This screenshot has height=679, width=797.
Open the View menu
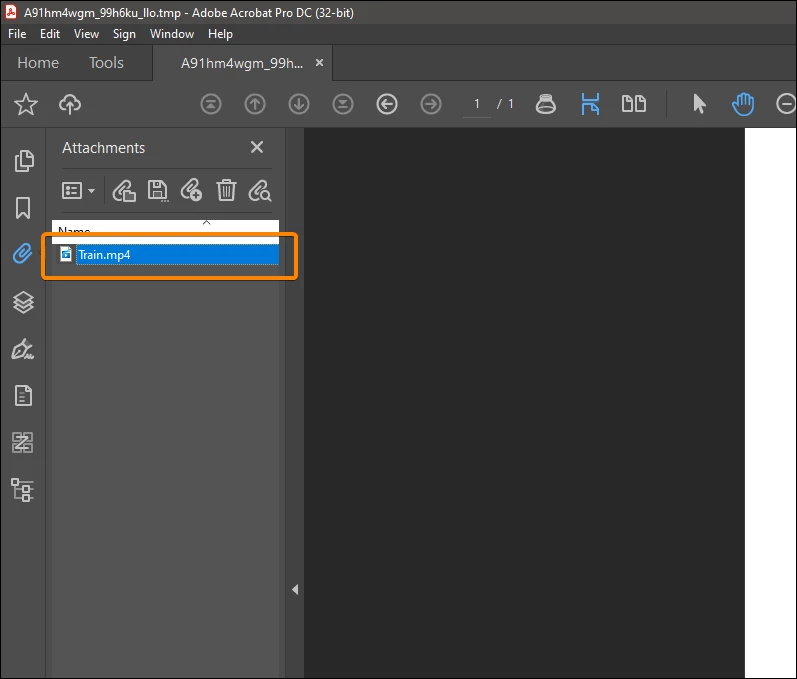[86, 34]
